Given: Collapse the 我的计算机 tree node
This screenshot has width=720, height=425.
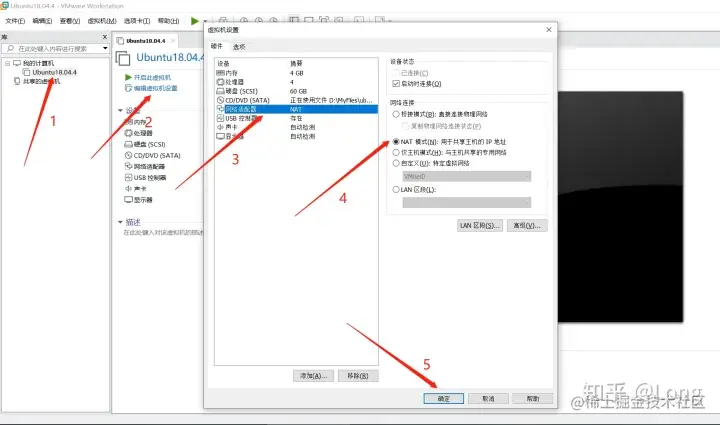Looking at the screenshot, I should (x=7, y=63).
